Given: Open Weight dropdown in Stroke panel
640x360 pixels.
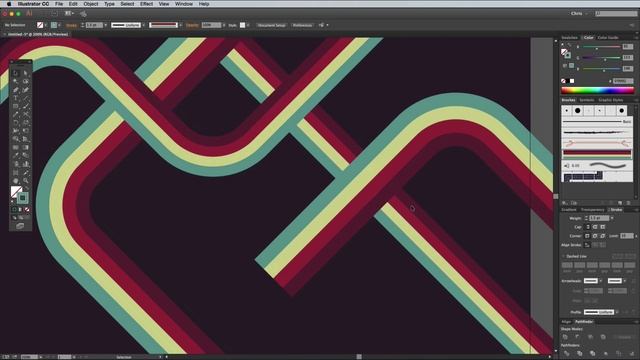Looking at the screenshot, I should tap(612, 218).
